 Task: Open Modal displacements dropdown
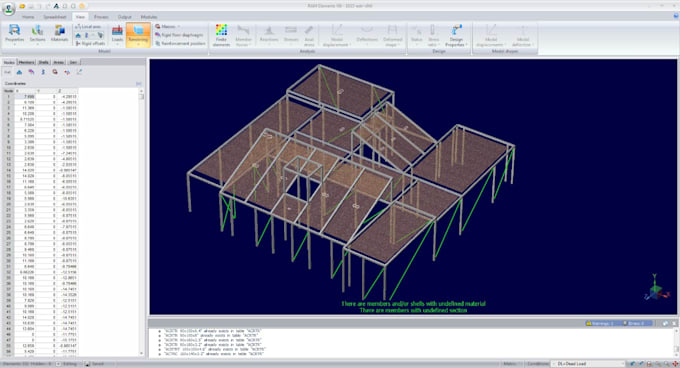[x=491, y=35]
